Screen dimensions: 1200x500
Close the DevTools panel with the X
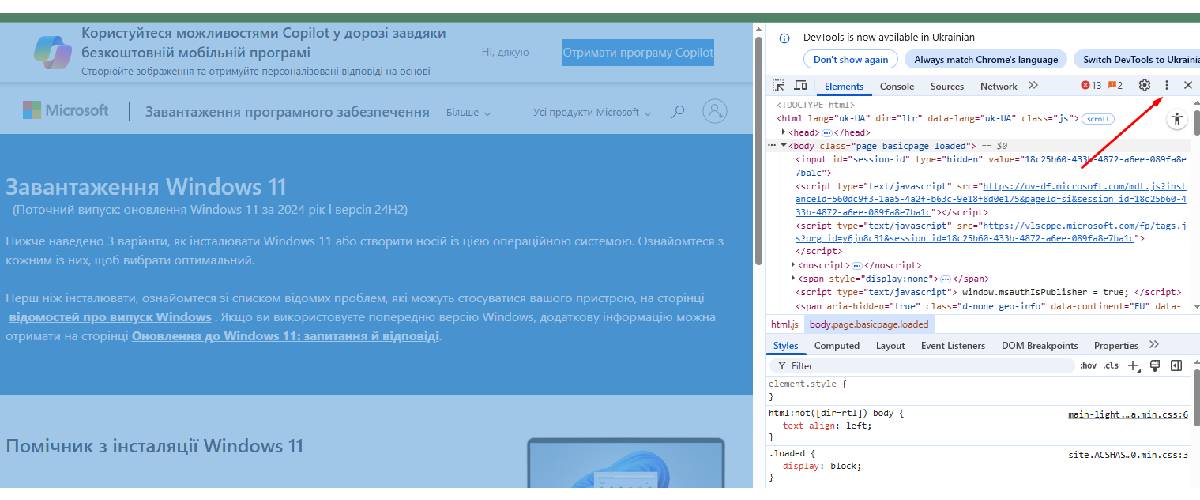pos(1187,86)
